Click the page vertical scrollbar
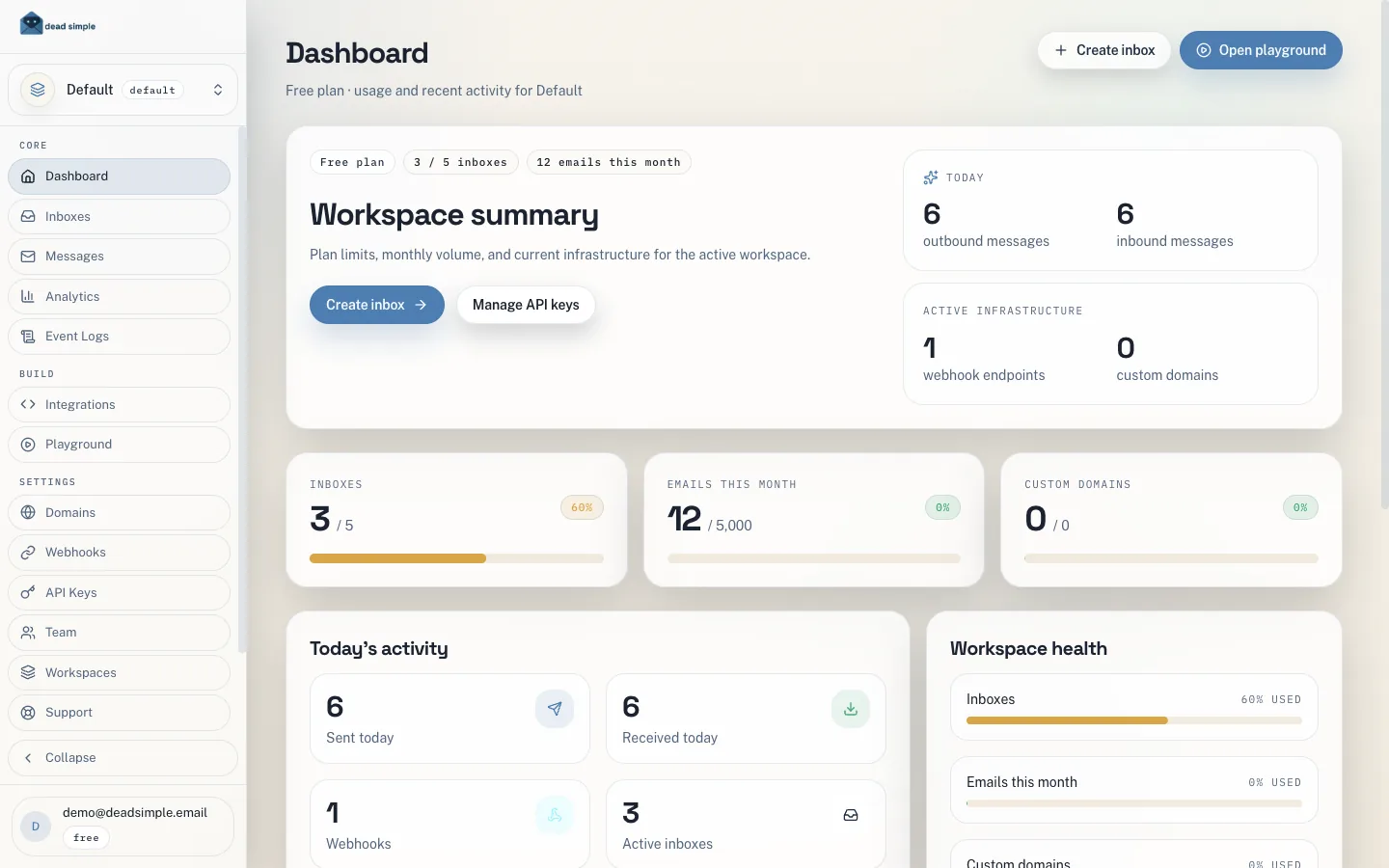1389x868 pixels. pyautogui.click(x=1384, y=256)
